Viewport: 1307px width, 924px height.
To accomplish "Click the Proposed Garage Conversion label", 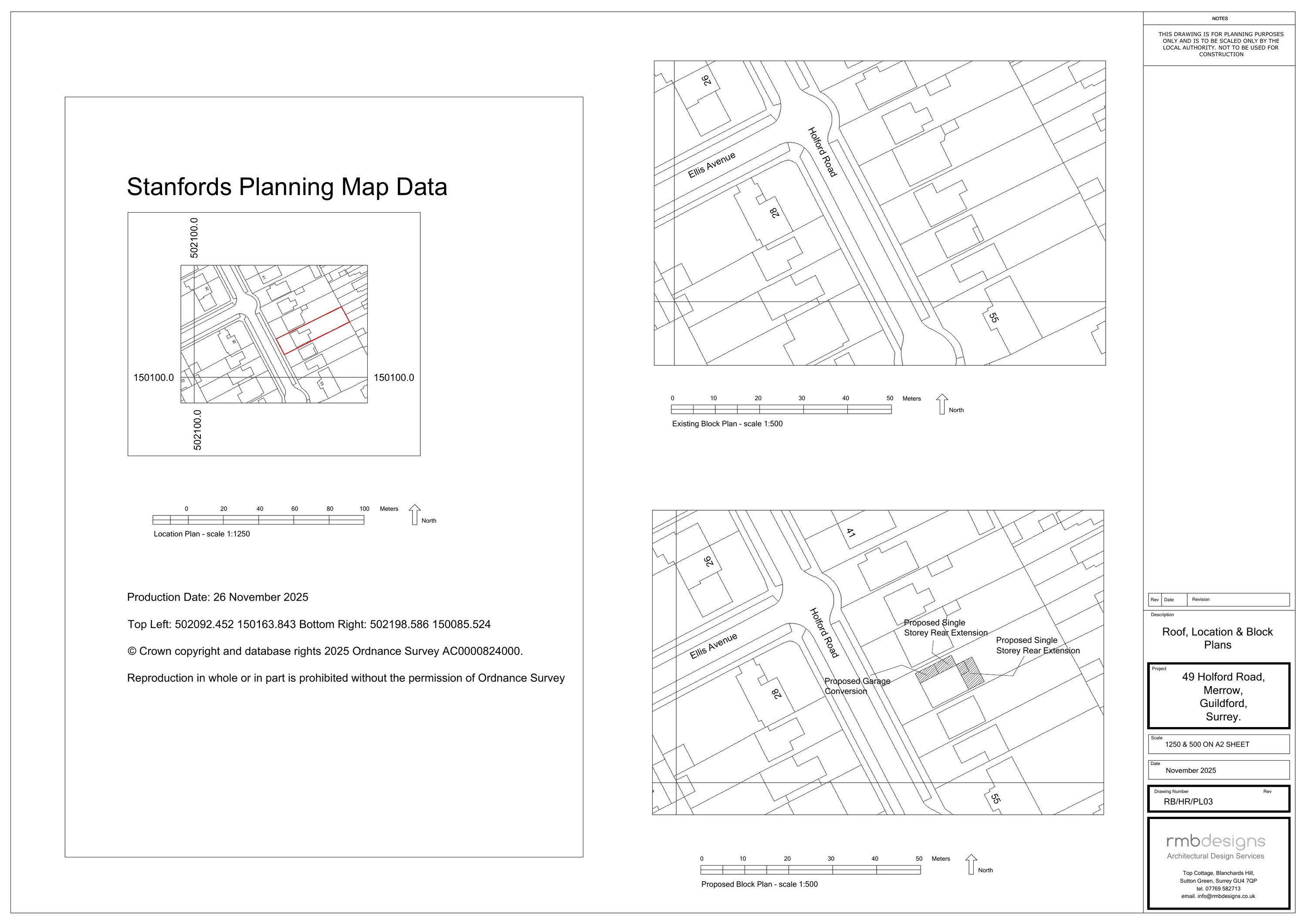I will coord(857,686).
